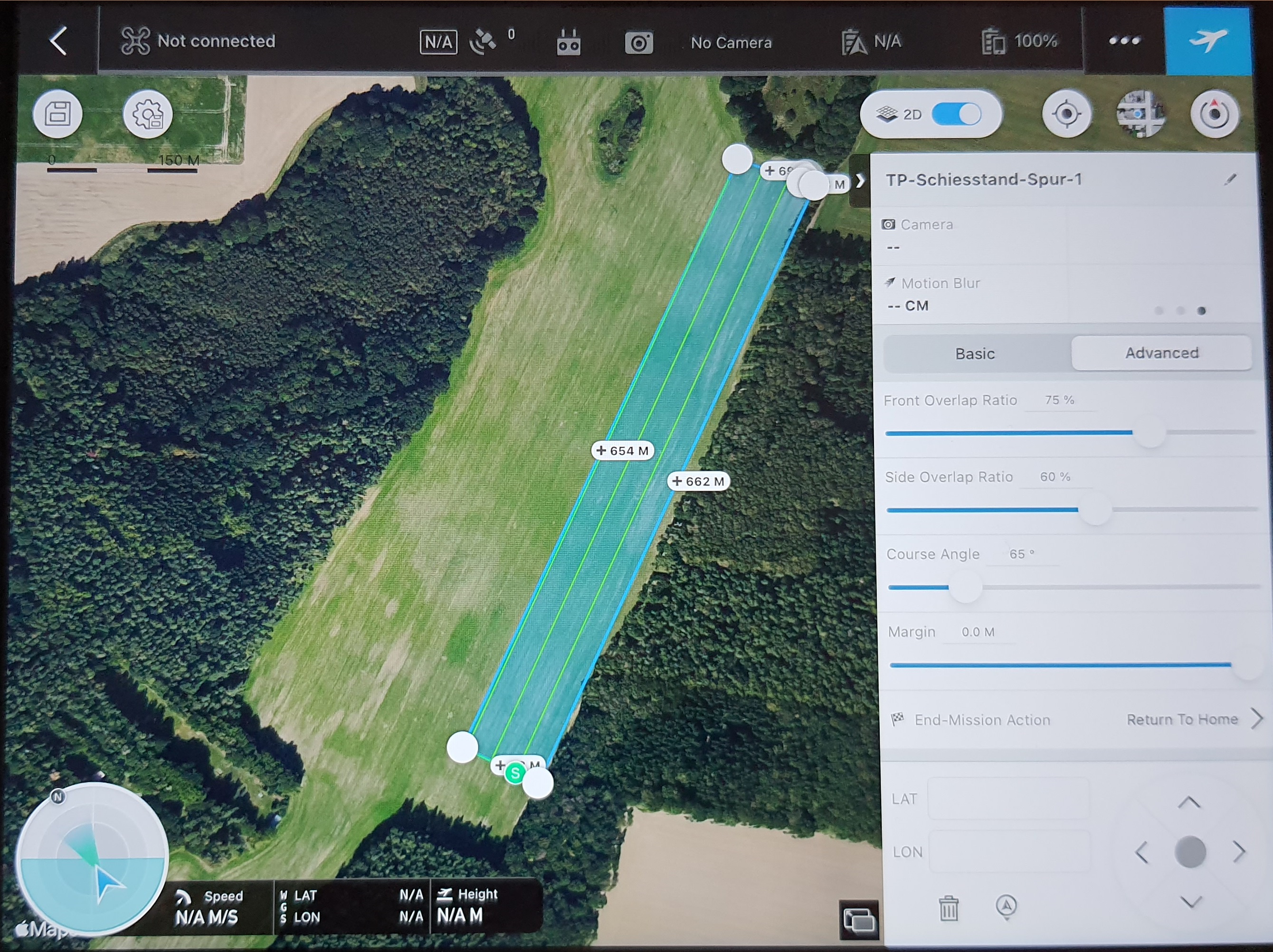Edit mission name with pencil icon
1273x952 pixels.
[1230, 180]
